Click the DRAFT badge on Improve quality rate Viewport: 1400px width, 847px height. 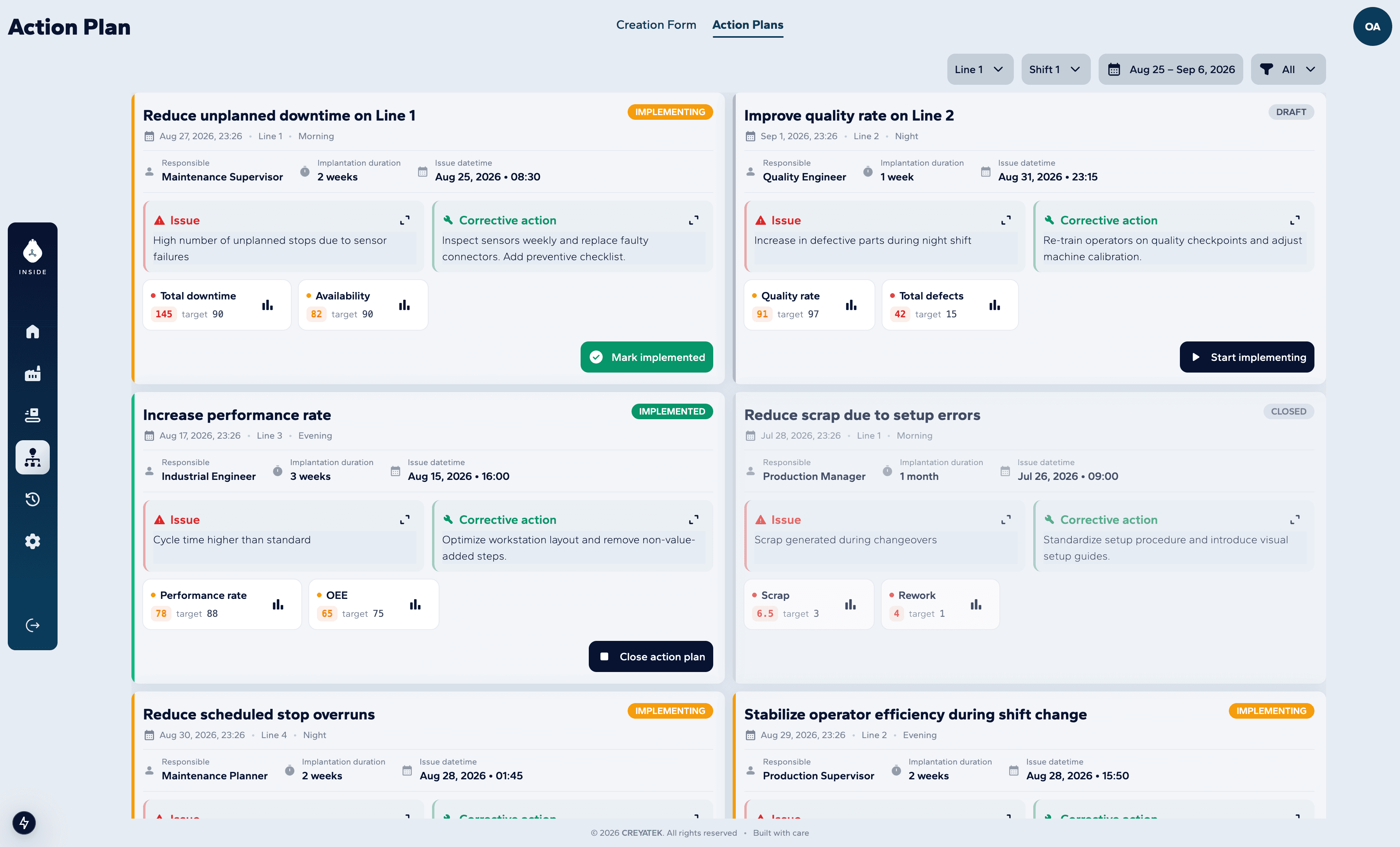(x=1291, y=112)
